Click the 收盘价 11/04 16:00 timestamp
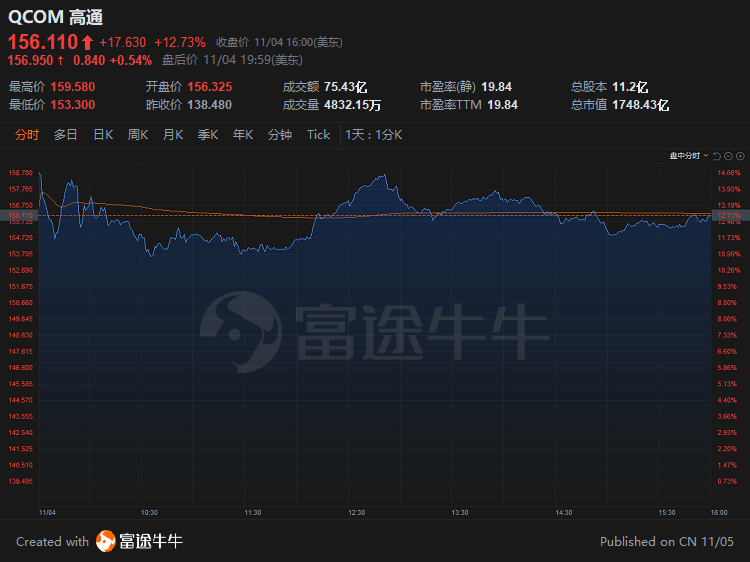 click(279, 43)
